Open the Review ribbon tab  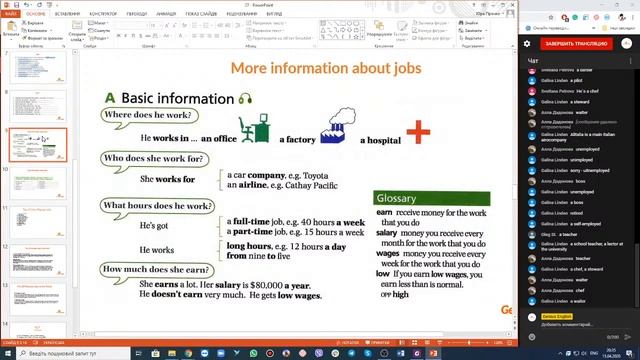[x=242, y=14]
